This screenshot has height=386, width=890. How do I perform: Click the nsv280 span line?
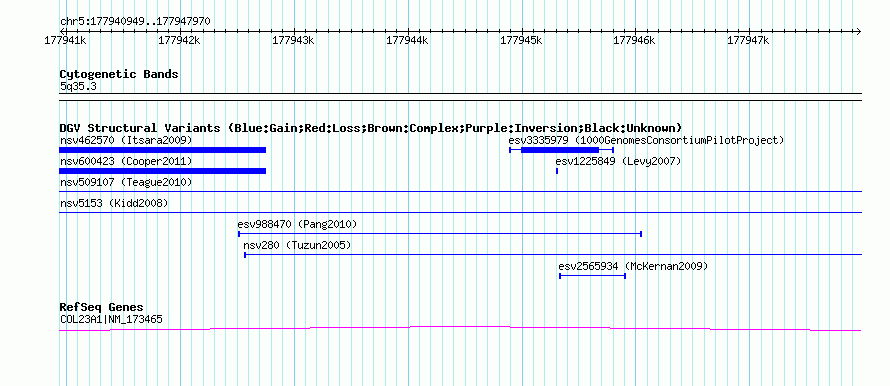point(553,254)
